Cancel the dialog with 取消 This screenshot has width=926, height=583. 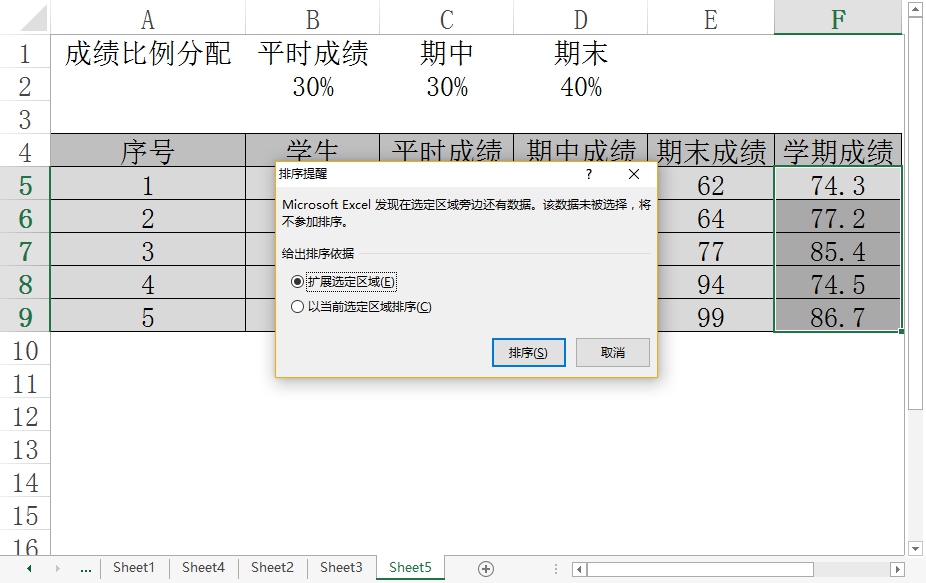(613, 353)
